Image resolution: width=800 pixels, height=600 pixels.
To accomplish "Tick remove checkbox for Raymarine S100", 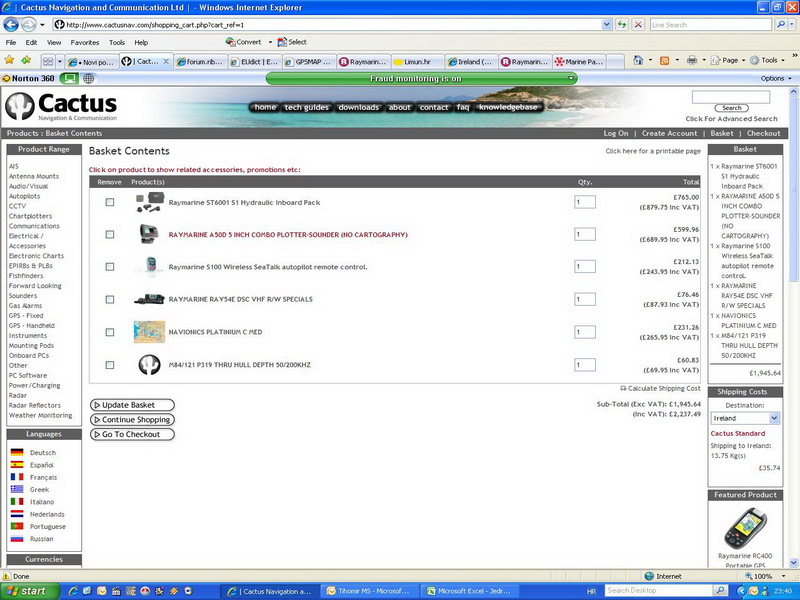I will (110, 267).
